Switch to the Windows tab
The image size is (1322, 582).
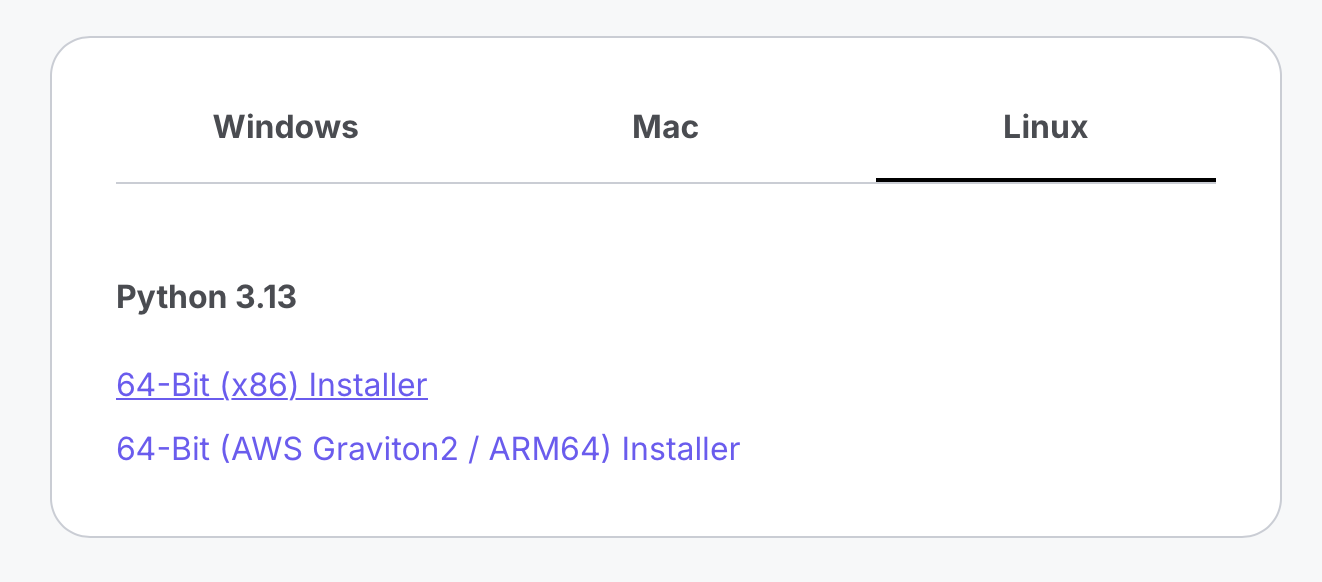286,128
